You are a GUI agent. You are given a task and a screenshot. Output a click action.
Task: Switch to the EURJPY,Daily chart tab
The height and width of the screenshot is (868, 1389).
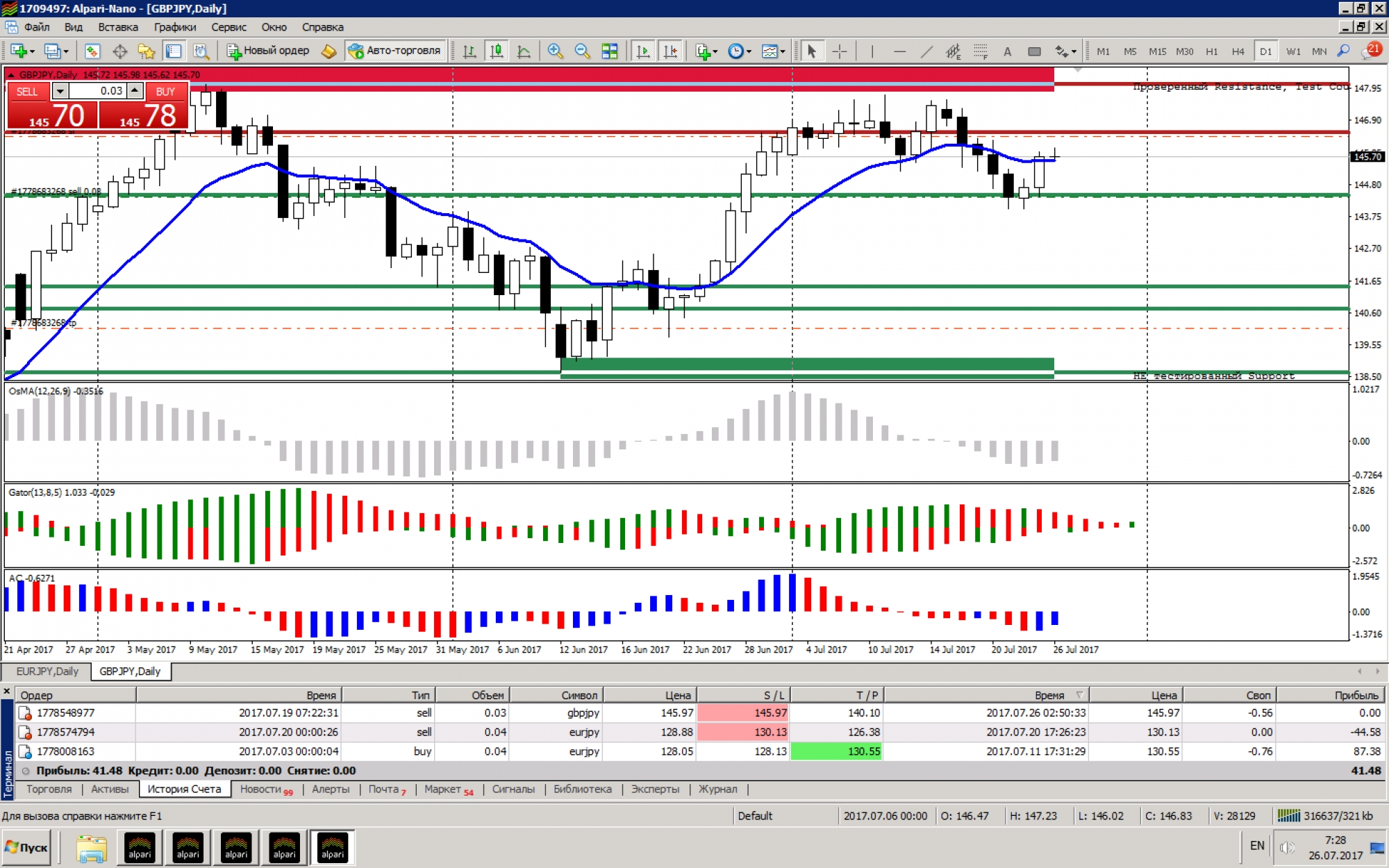(47, 671)
